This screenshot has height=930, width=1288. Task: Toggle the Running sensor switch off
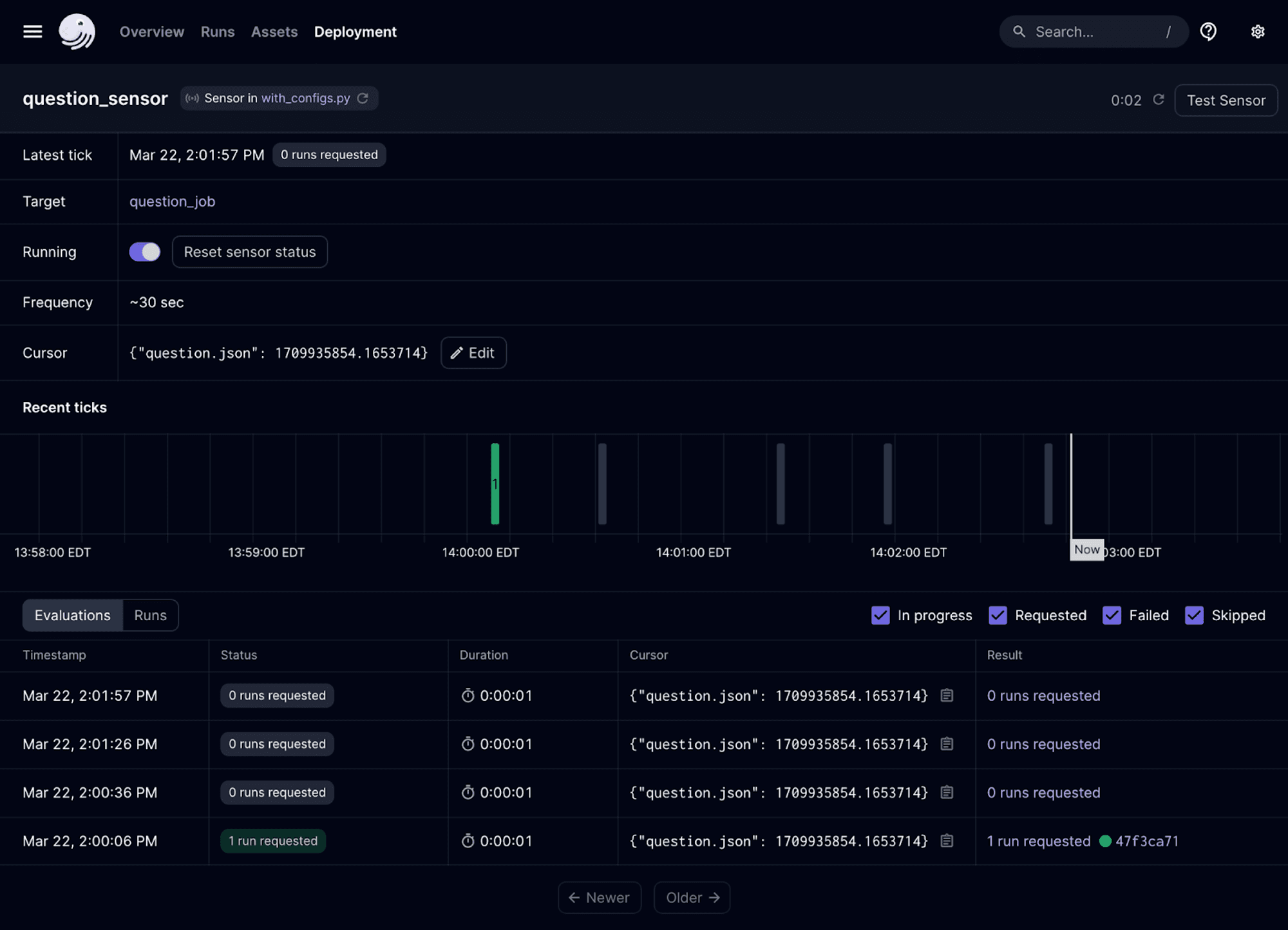(145, 252)
